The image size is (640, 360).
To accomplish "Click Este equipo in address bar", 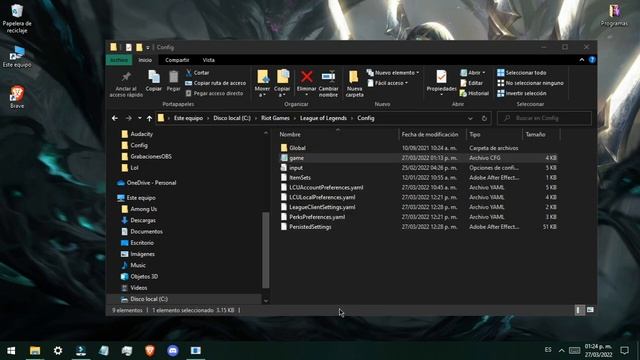I will pyautogui.click(x=188, y=118).
